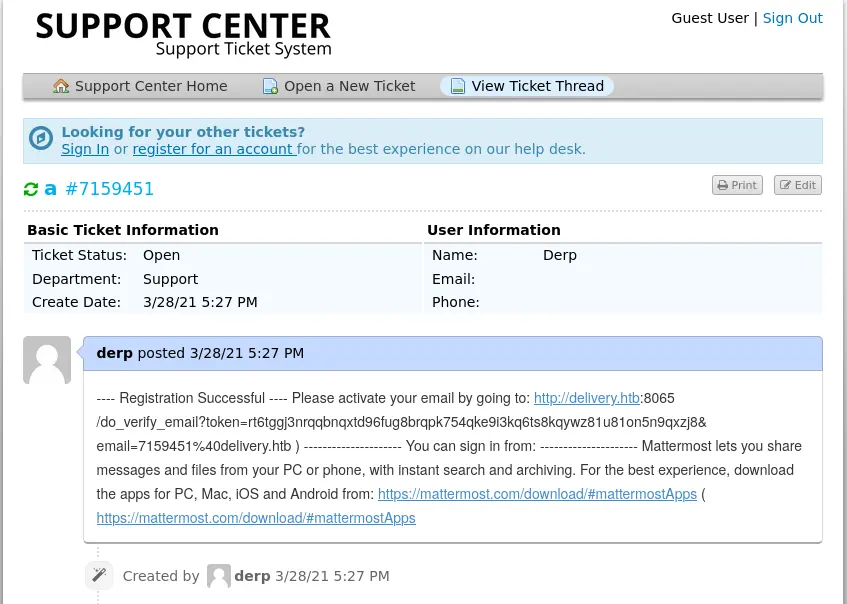
Task: Click the Open a New Ticket icon
Action: [270, 86]
